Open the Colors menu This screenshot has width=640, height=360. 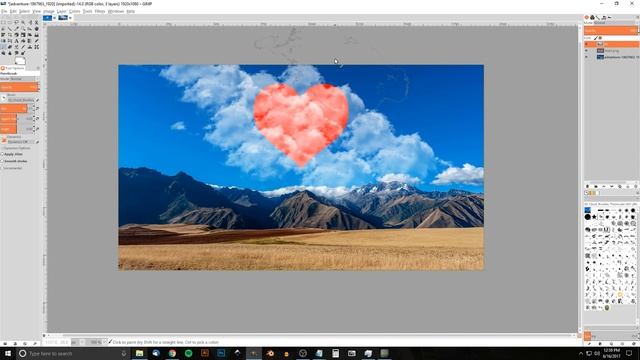74,11
